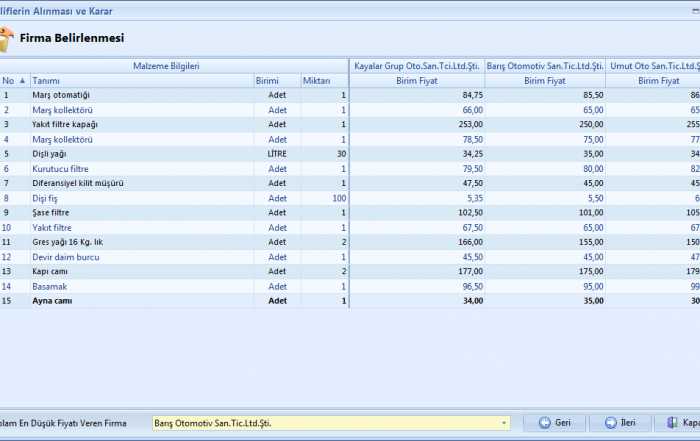Click the sort arrow in No column

coord(23,80)
